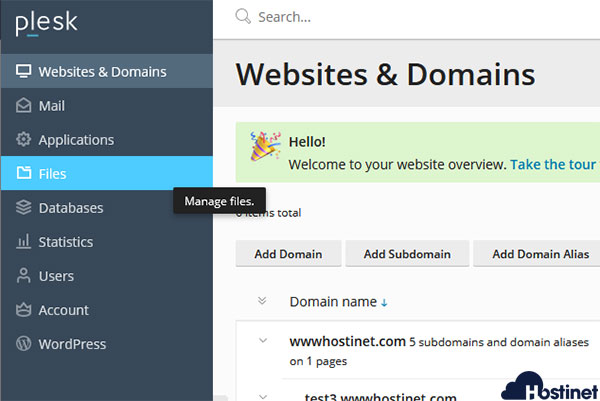Click the WordPress logo icon
Image resolution: width=600 pixels, height=401 pixels.
click(x=23, y=344)
